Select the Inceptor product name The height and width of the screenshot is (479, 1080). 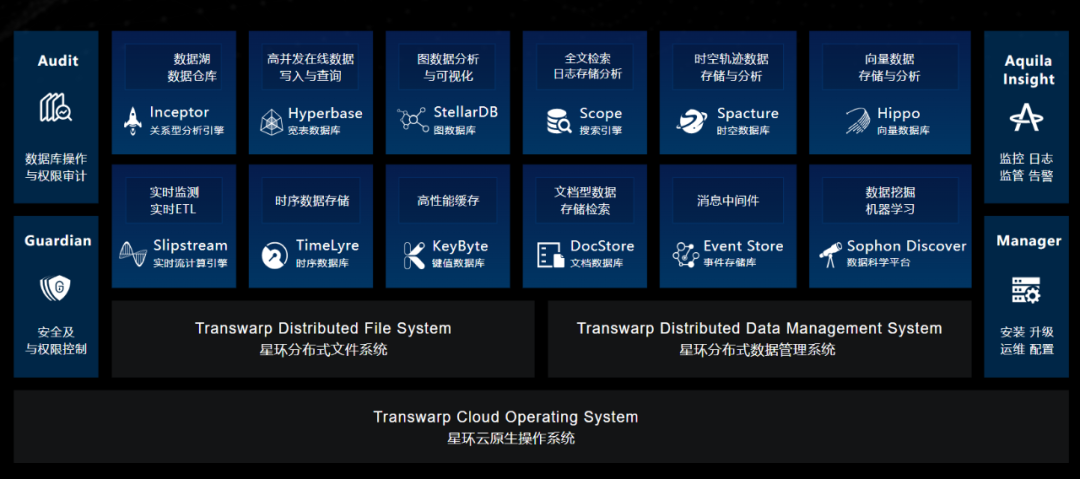pyautogui.click(x=179, y=112)
